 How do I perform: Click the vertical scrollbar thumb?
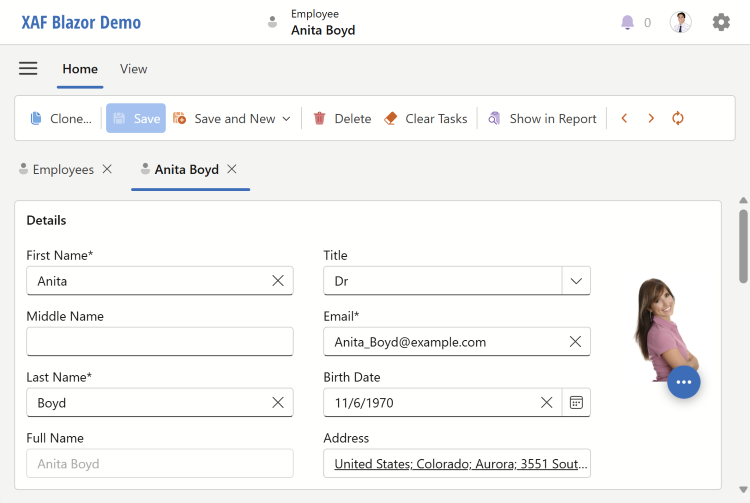tap(743, 245)
